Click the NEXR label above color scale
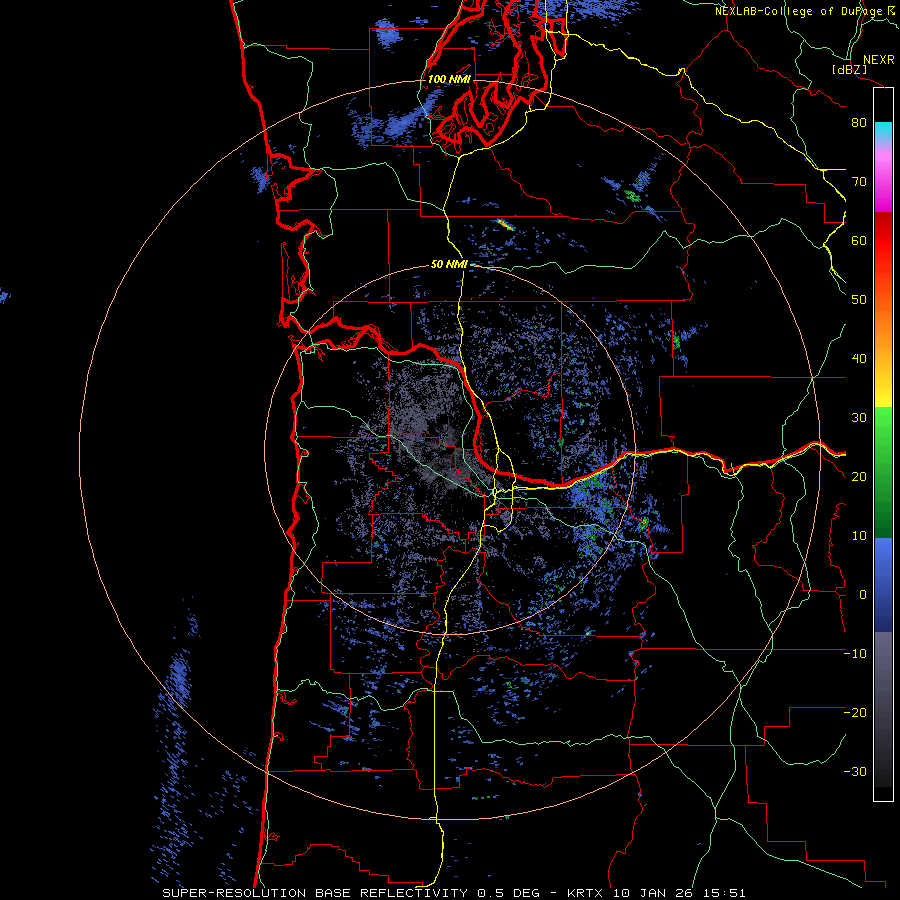This screenshot has height=900, width=900. point(878,60)
